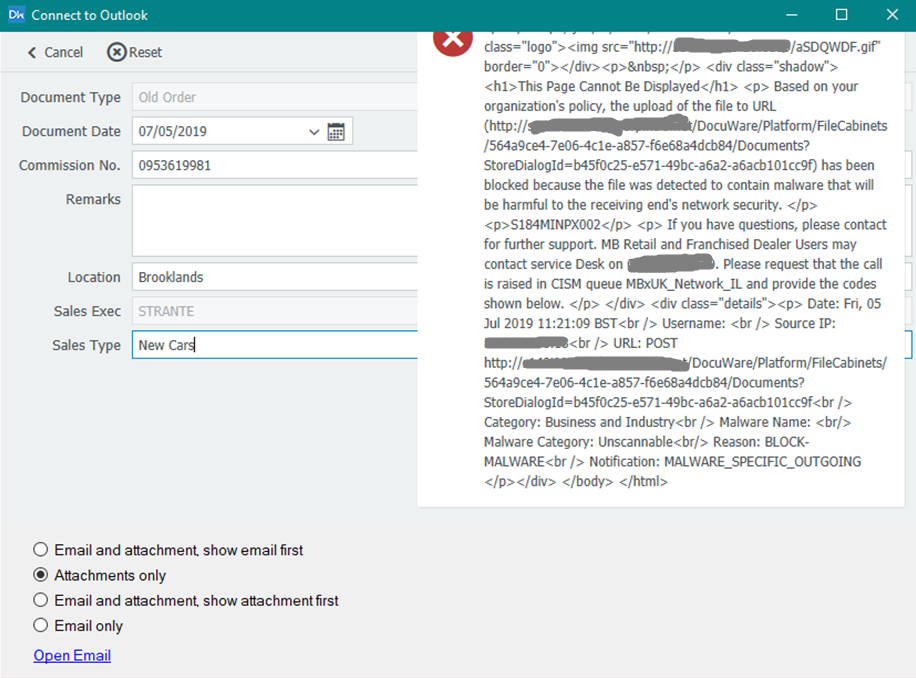Viewport: 916px width, 678px height.
Task: Click the Open Email link
Action: 72,656
